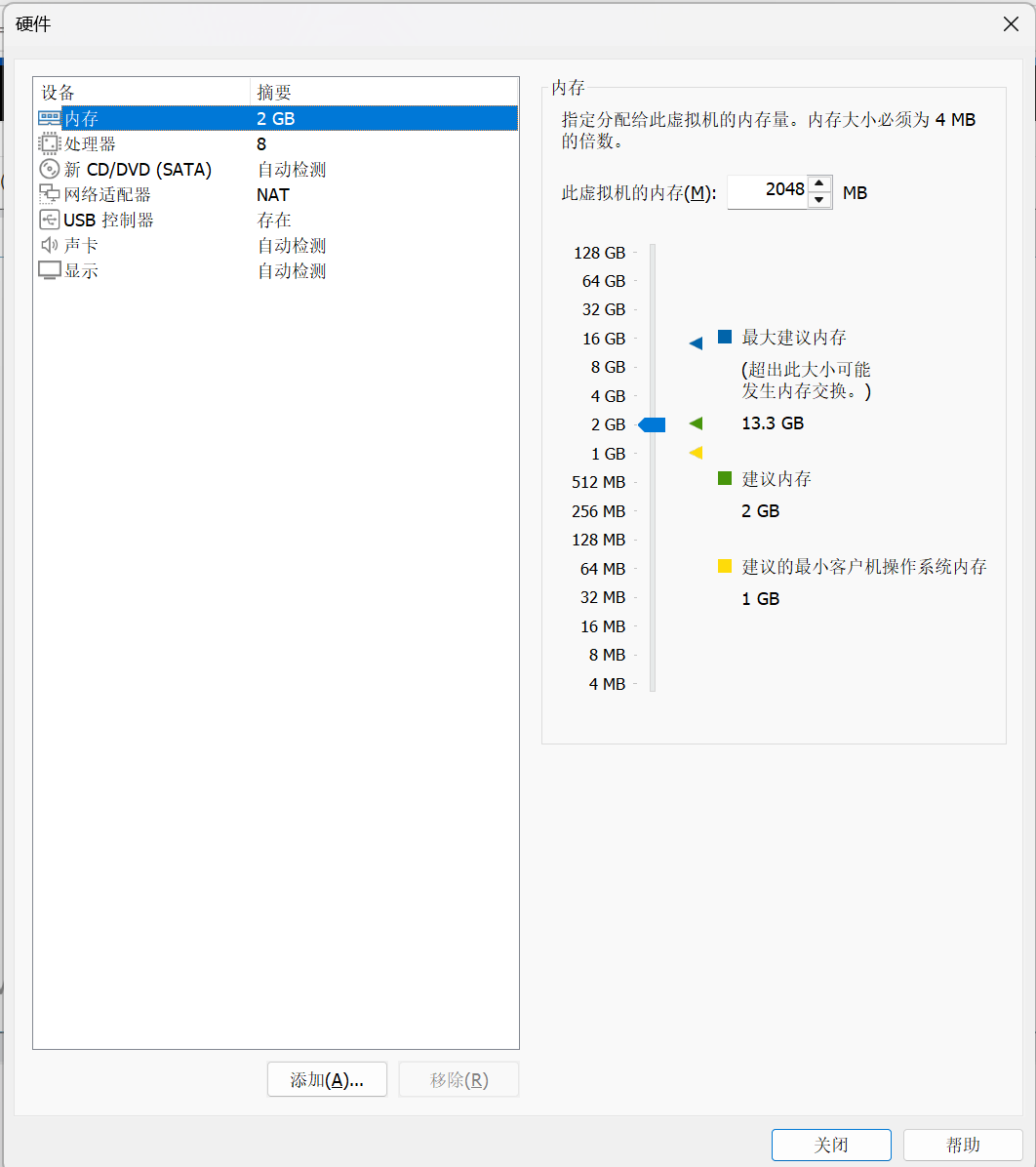Viewport: 1036px width, 1167px height.
Task: Select the 网络适配器 row label
Action: (107, 195)
